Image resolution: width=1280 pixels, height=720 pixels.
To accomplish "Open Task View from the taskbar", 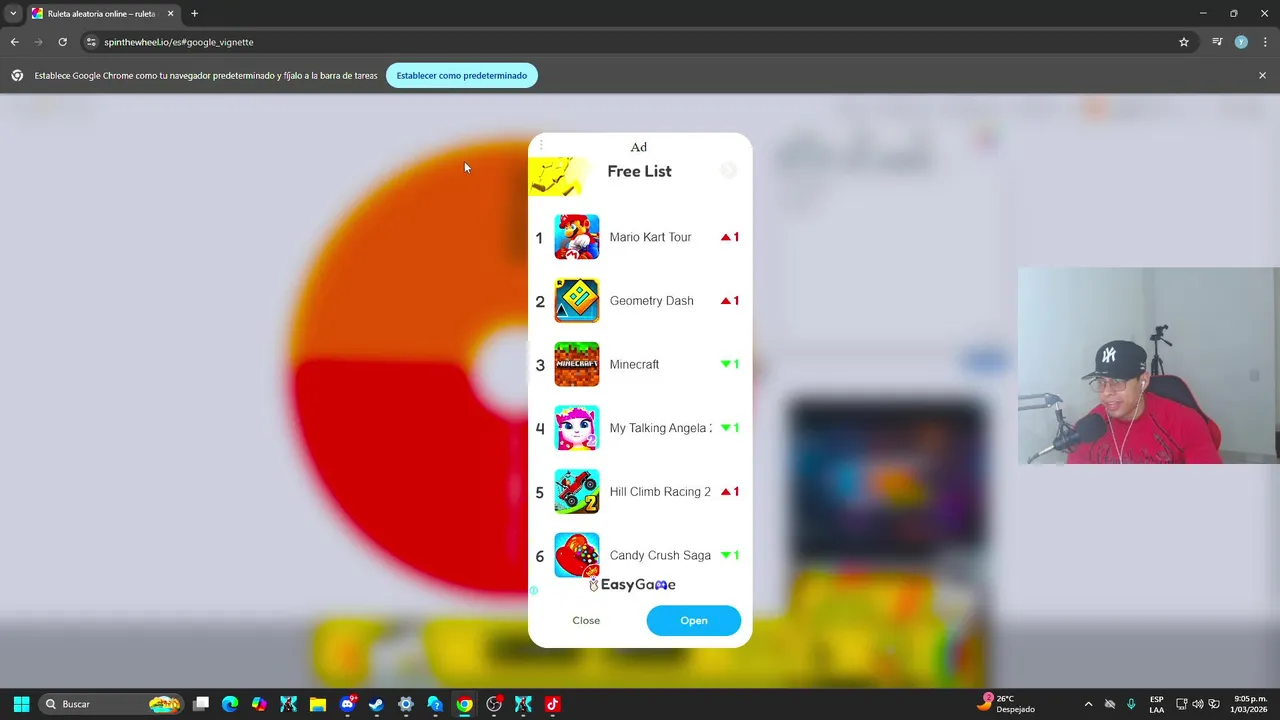I will pos(201,704).
